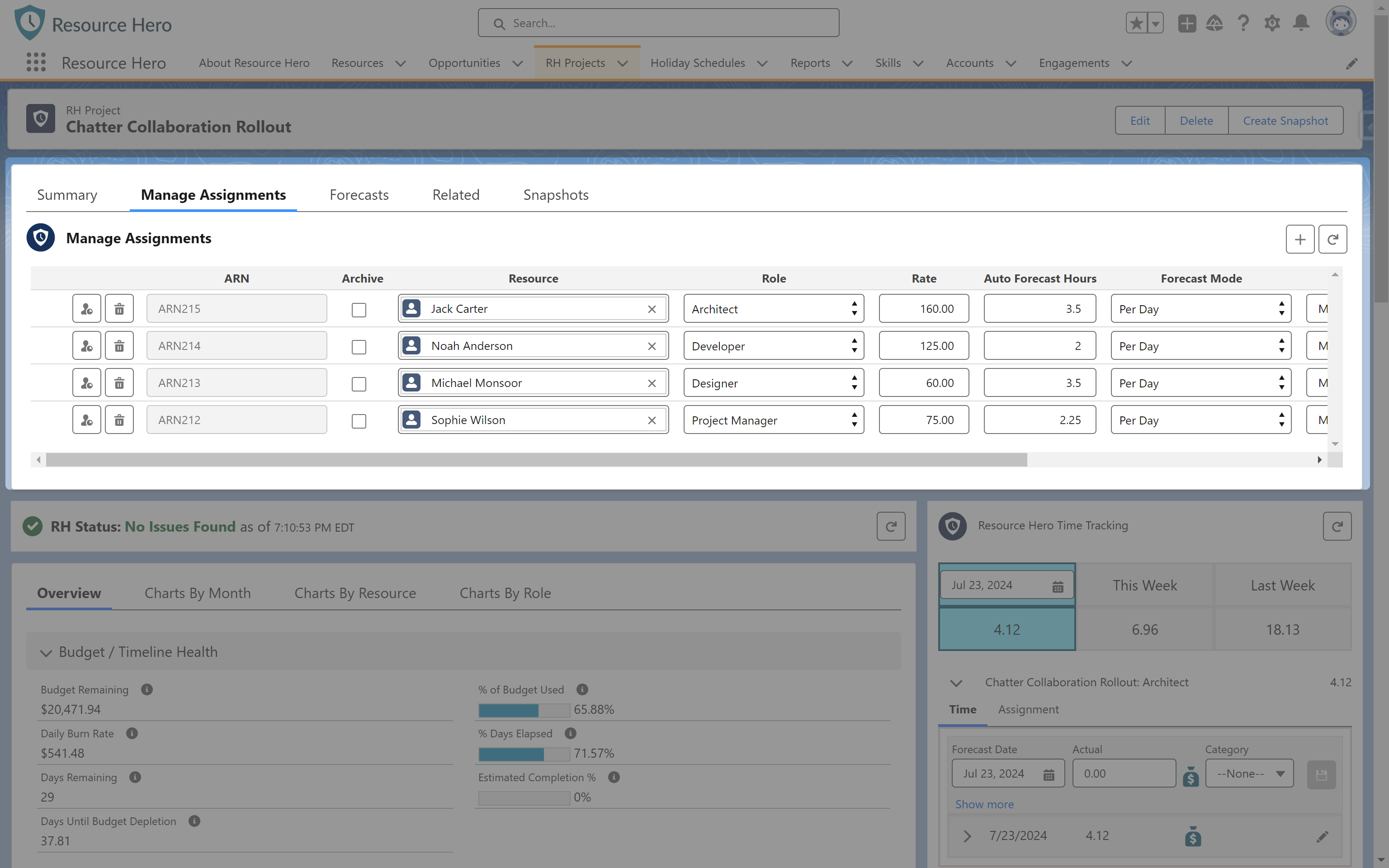Refresh Resource Hero Time Tracking panel
This screenshot has width=1389, height=868.
[1337, 526]
